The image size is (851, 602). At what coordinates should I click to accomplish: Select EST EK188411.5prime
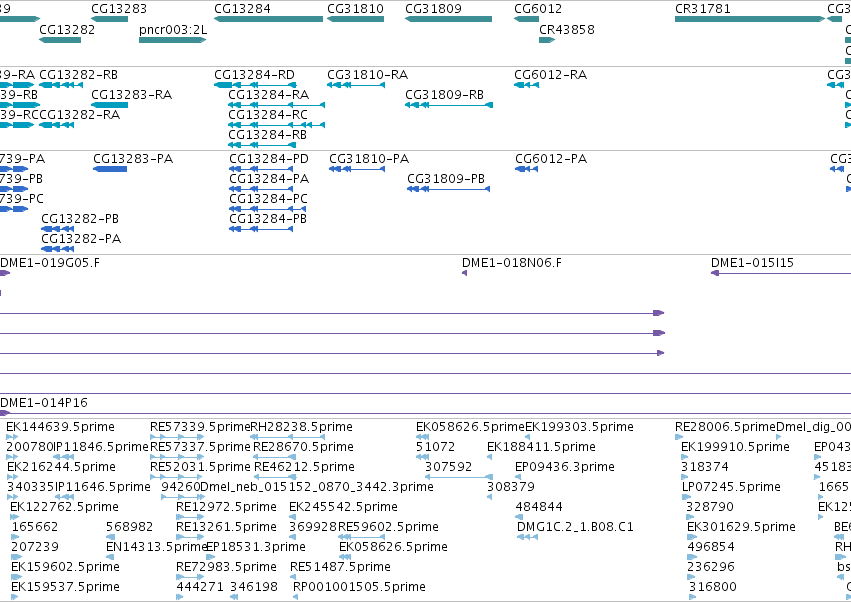coord(490,457)
